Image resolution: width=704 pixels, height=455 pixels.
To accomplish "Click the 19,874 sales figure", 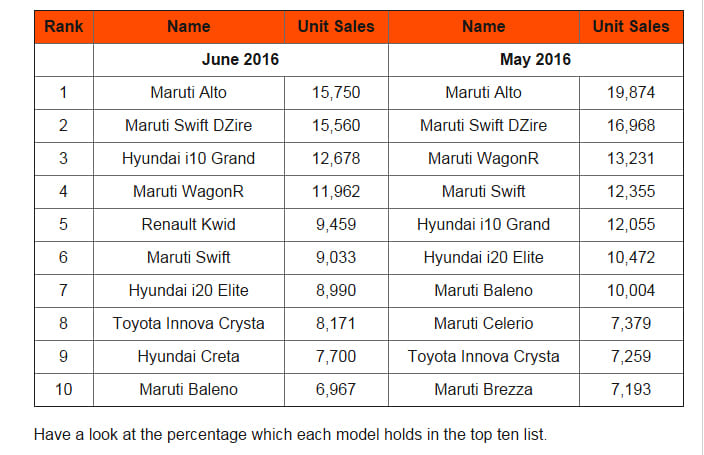I will tap(631, 93).
